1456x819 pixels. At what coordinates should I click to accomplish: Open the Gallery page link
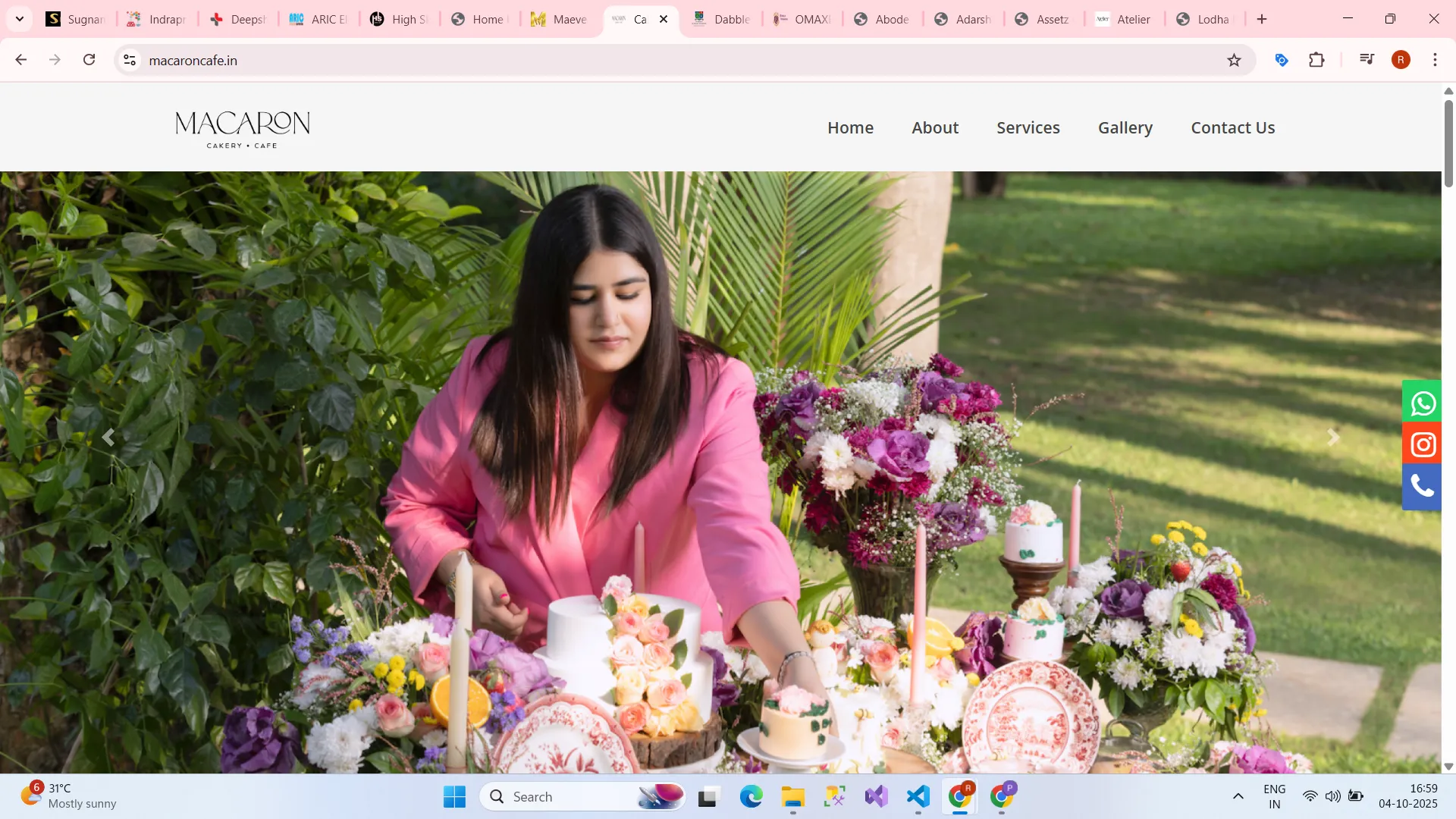click(1125, 128)
